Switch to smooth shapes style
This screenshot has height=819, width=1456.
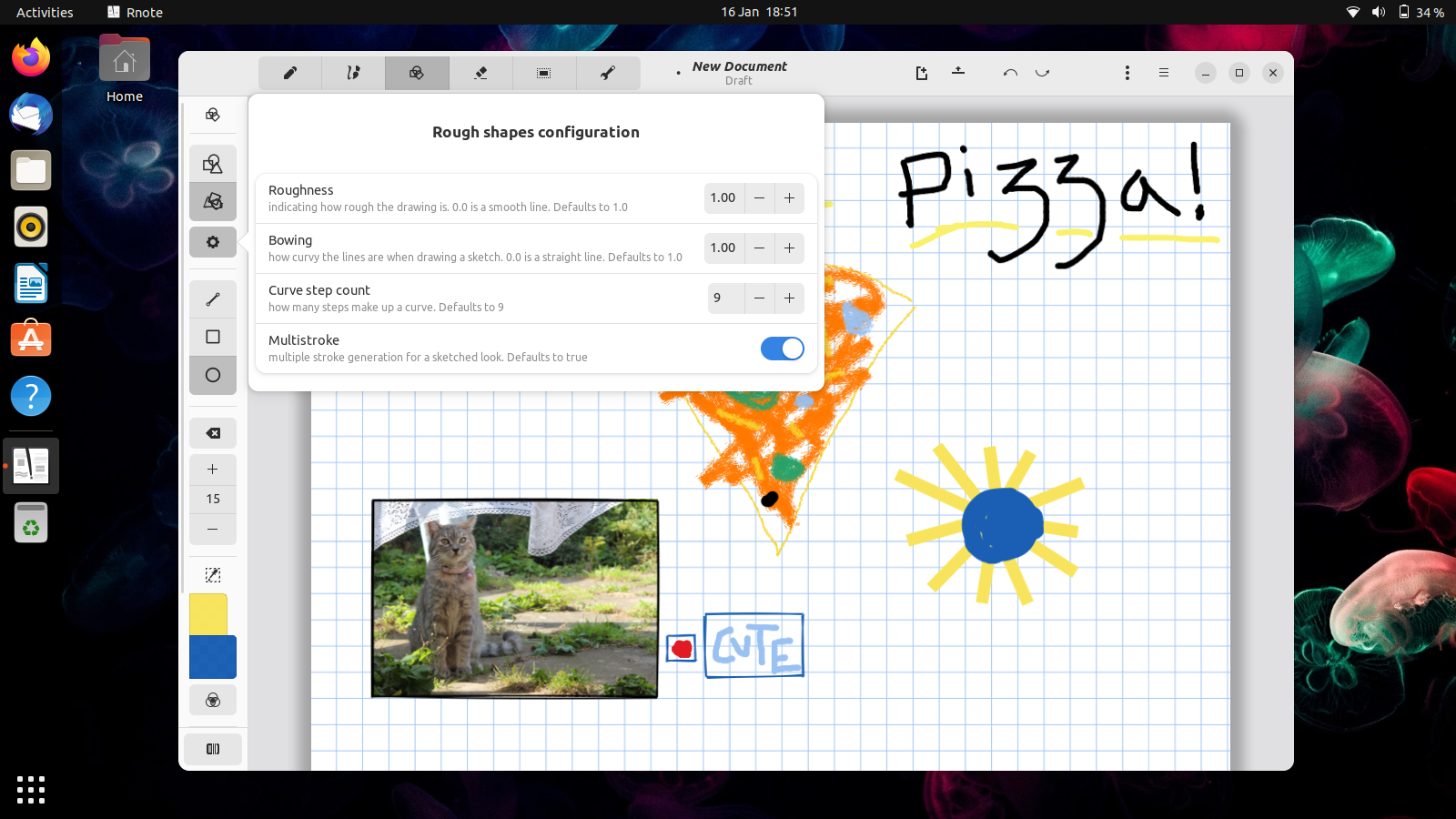(x=213, y=164)
